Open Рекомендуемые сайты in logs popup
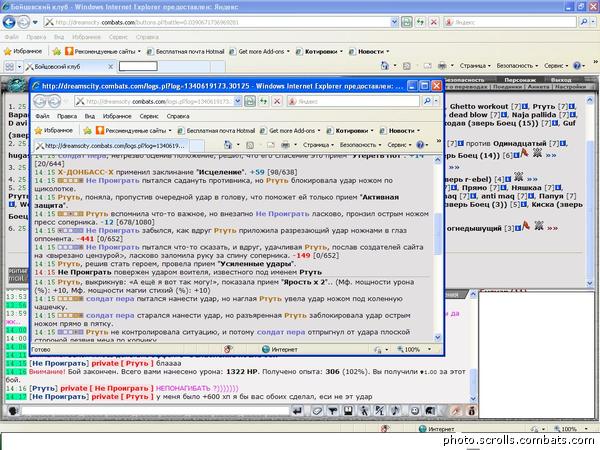The width and height of the screenshot is (600, 450). point(133,130)
